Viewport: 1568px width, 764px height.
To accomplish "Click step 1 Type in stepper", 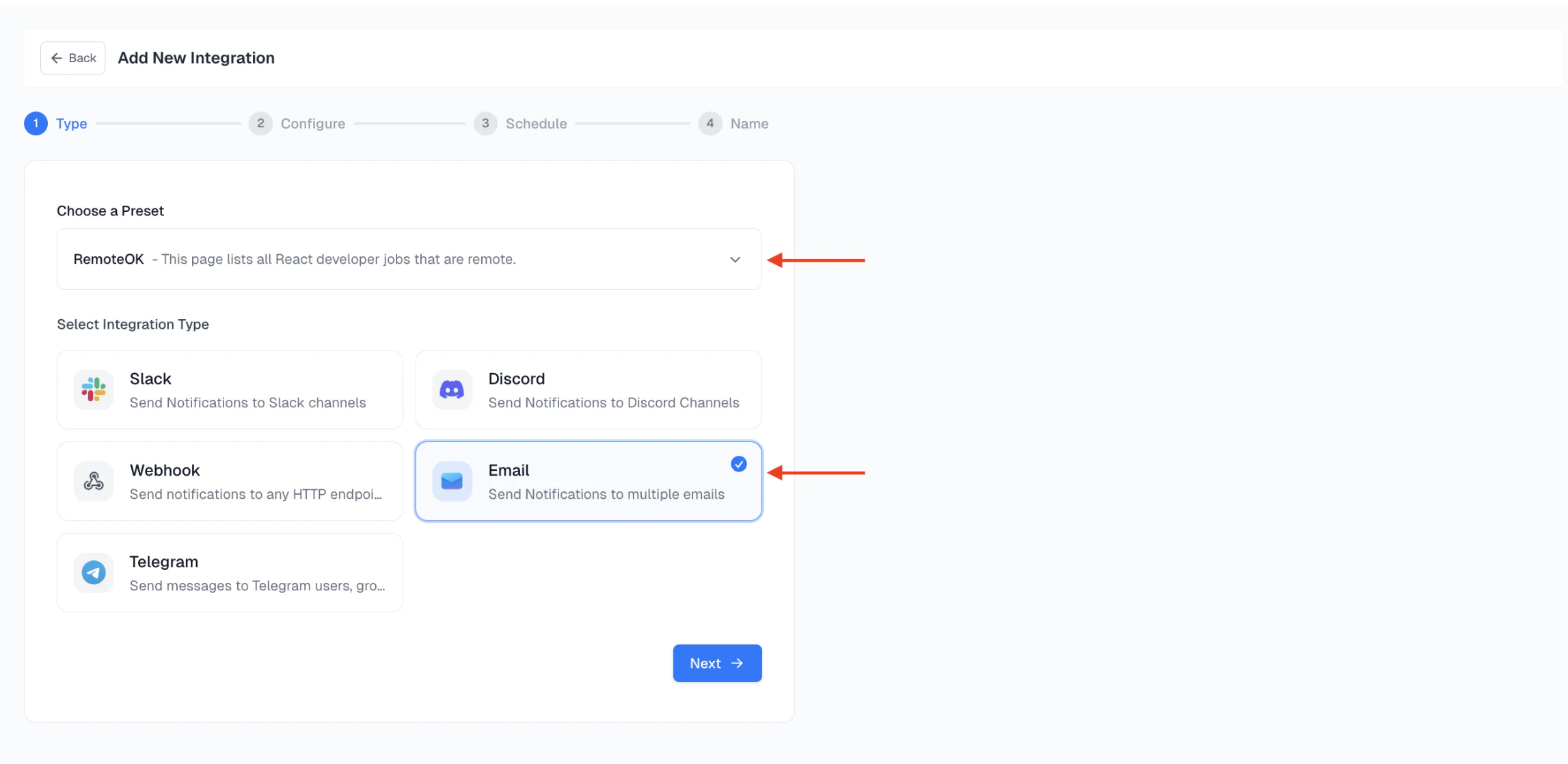I will pos(56,124).
